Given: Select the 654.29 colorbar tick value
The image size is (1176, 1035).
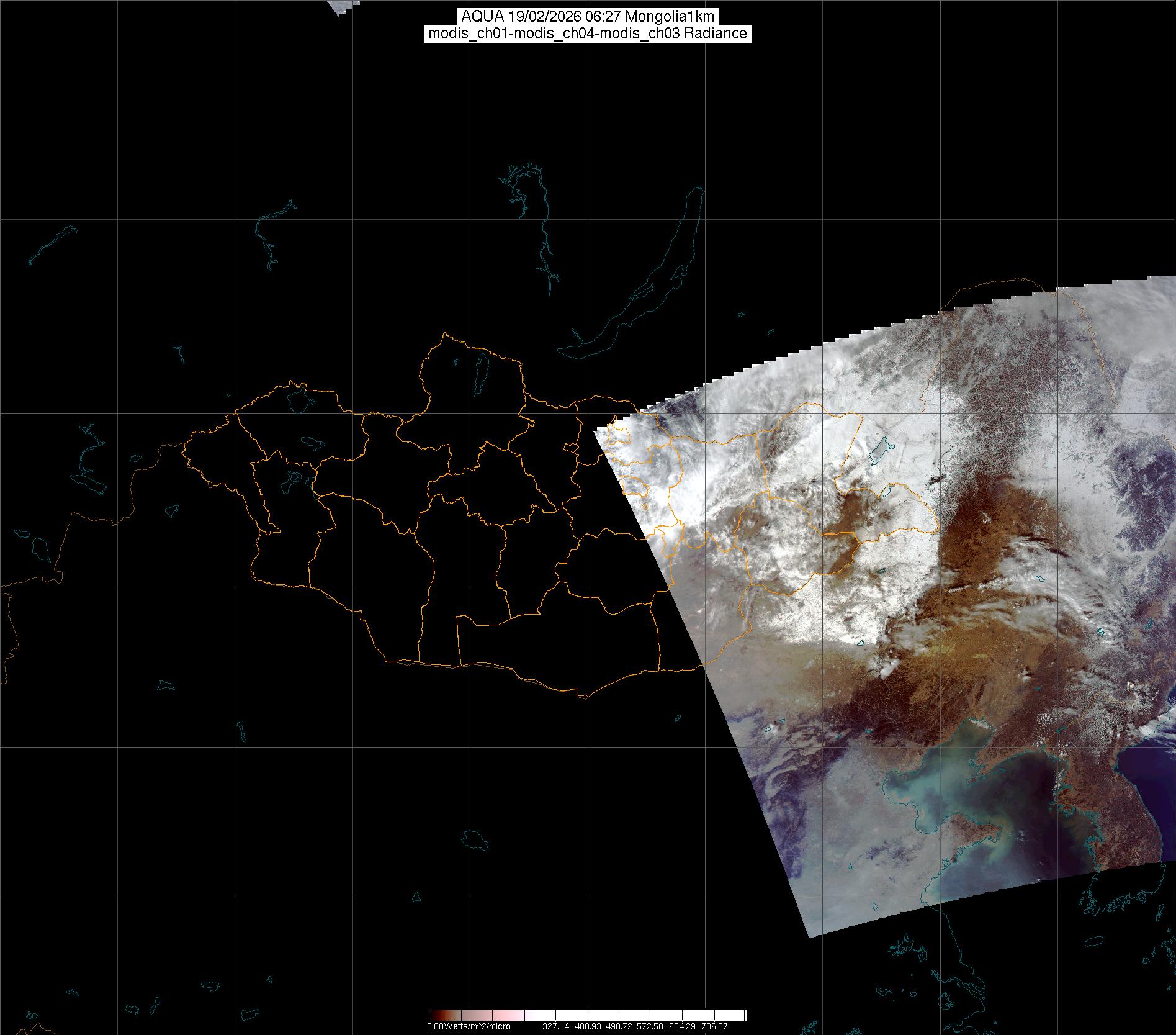Looking at the screenshot, I should tap(682, 1026).
